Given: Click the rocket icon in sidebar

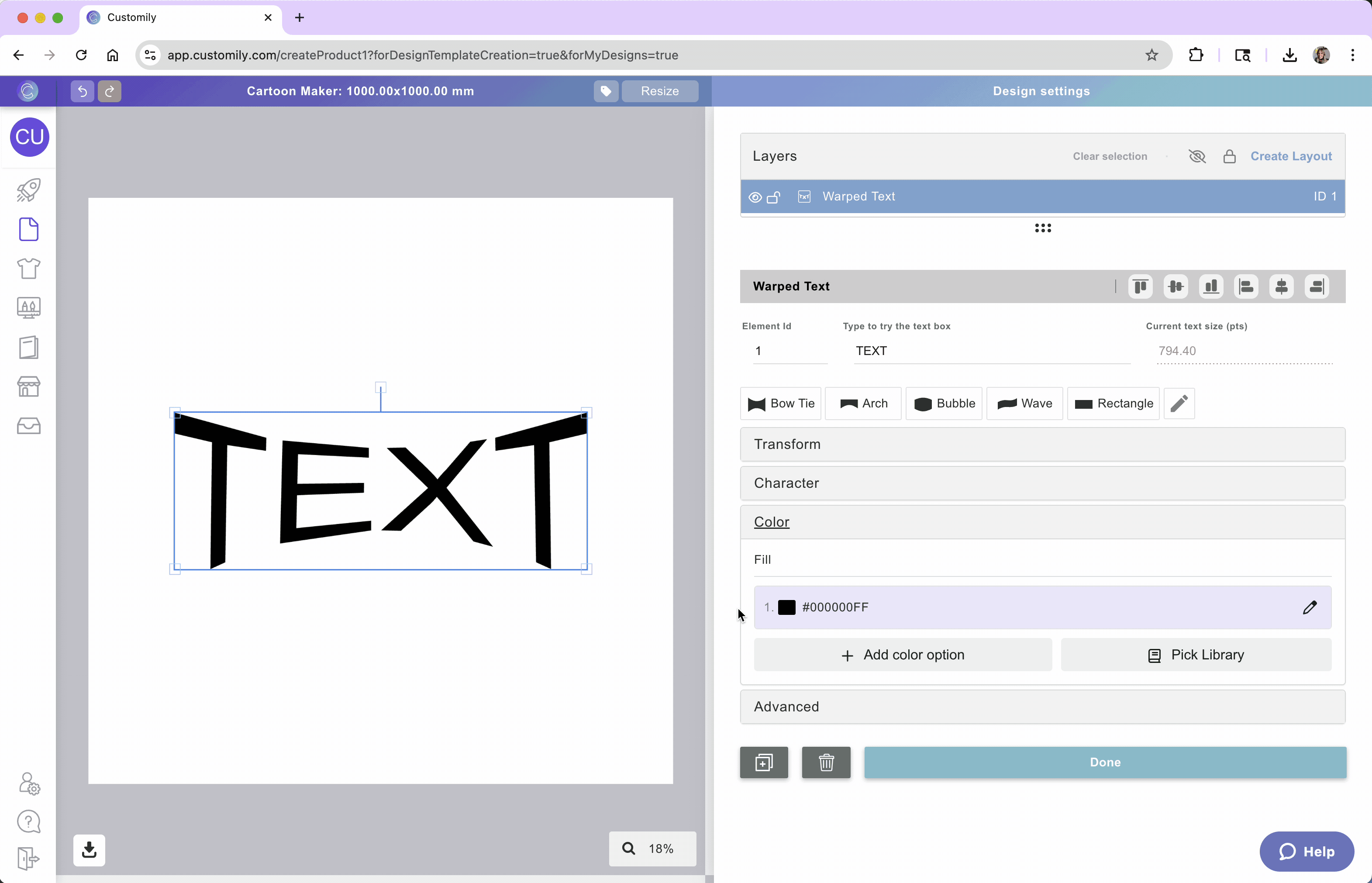Looking at the screenshot, I should [x=28, y=190].
